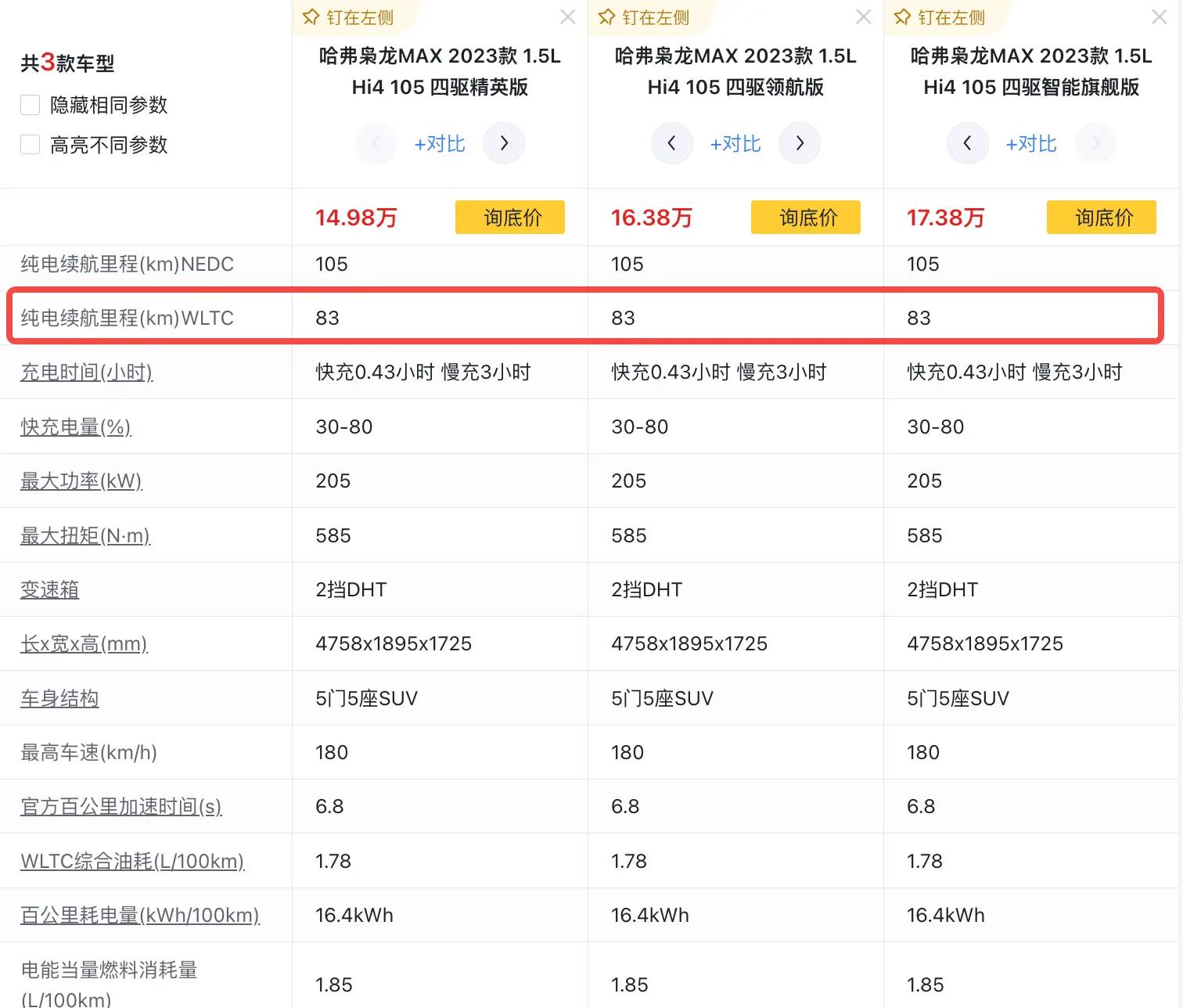Open the 最大功率(kW) parameter link

(81, 481)
